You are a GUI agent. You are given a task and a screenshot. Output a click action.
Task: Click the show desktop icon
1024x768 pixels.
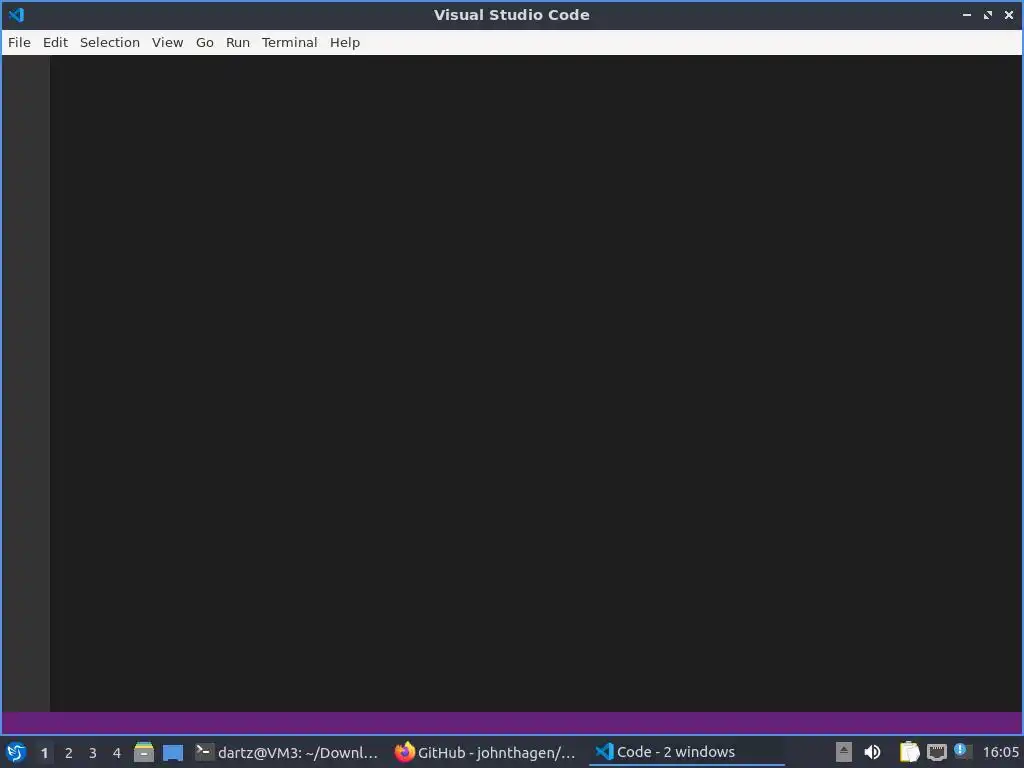click(x=173, y=752)
